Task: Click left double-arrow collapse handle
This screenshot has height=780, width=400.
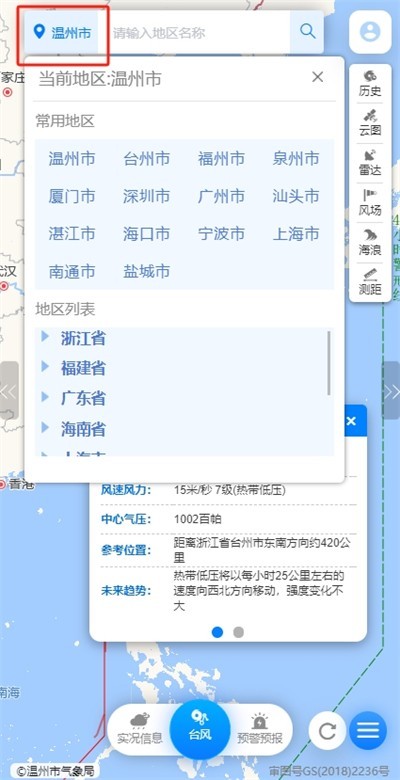Action: (x=8, y=390)
